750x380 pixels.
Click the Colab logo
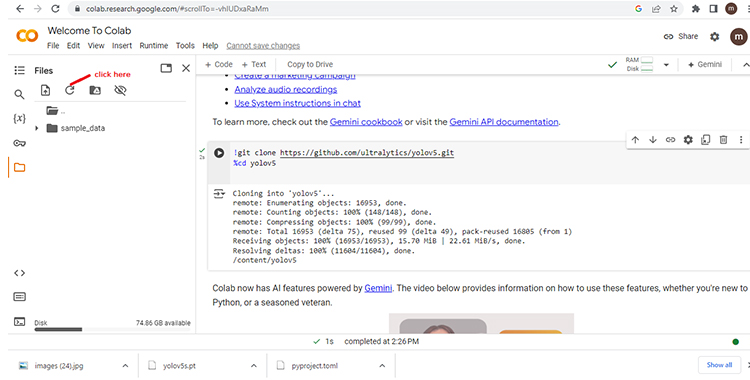tap(27, 36)
